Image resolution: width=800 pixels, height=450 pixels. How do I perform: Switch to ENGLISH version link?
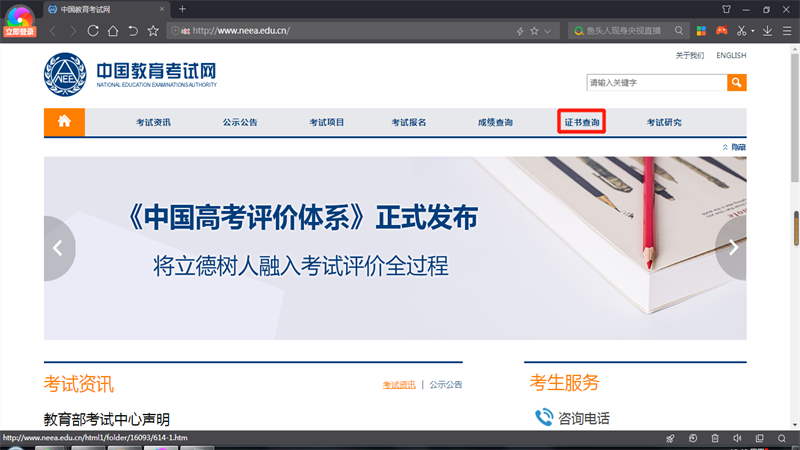pos(731,56)
